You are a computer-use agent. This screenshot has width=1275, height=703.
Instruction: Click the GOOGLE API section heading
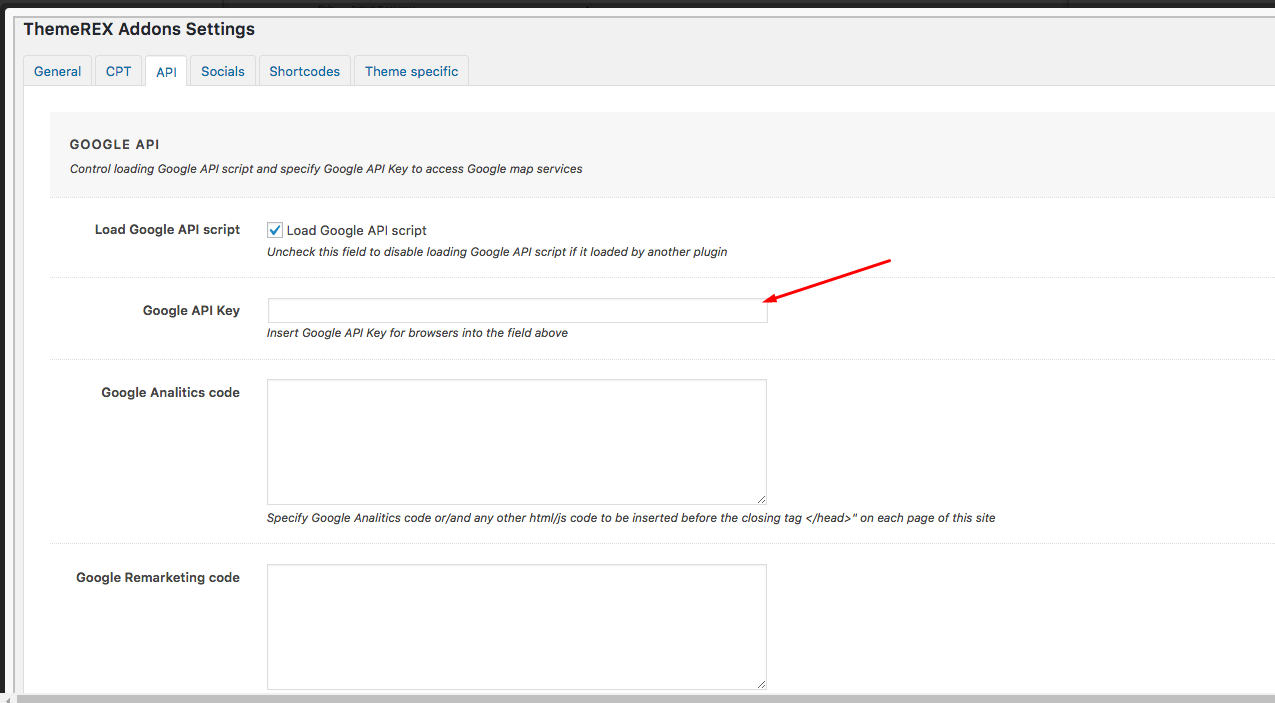tap(115, 145)
